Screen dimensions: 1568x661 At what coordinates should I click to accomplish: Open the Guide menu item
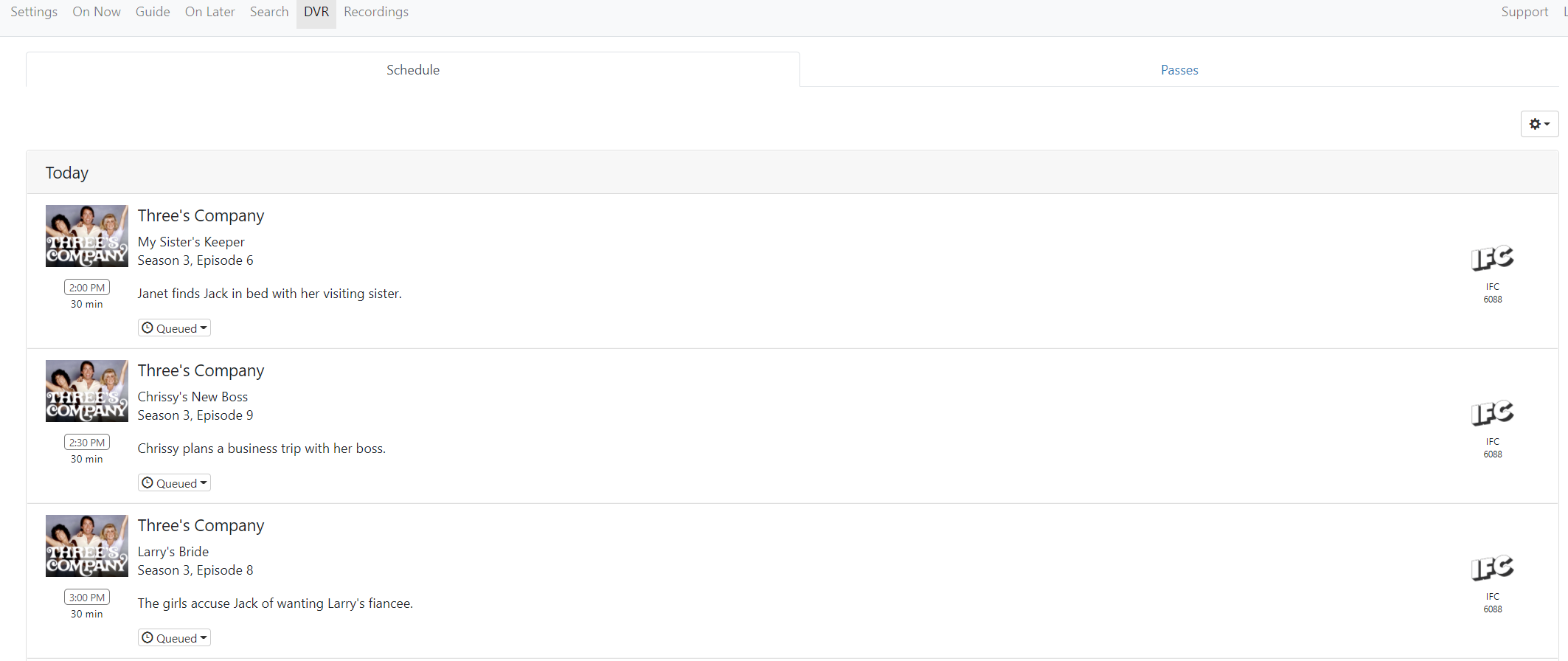(153, 12)
